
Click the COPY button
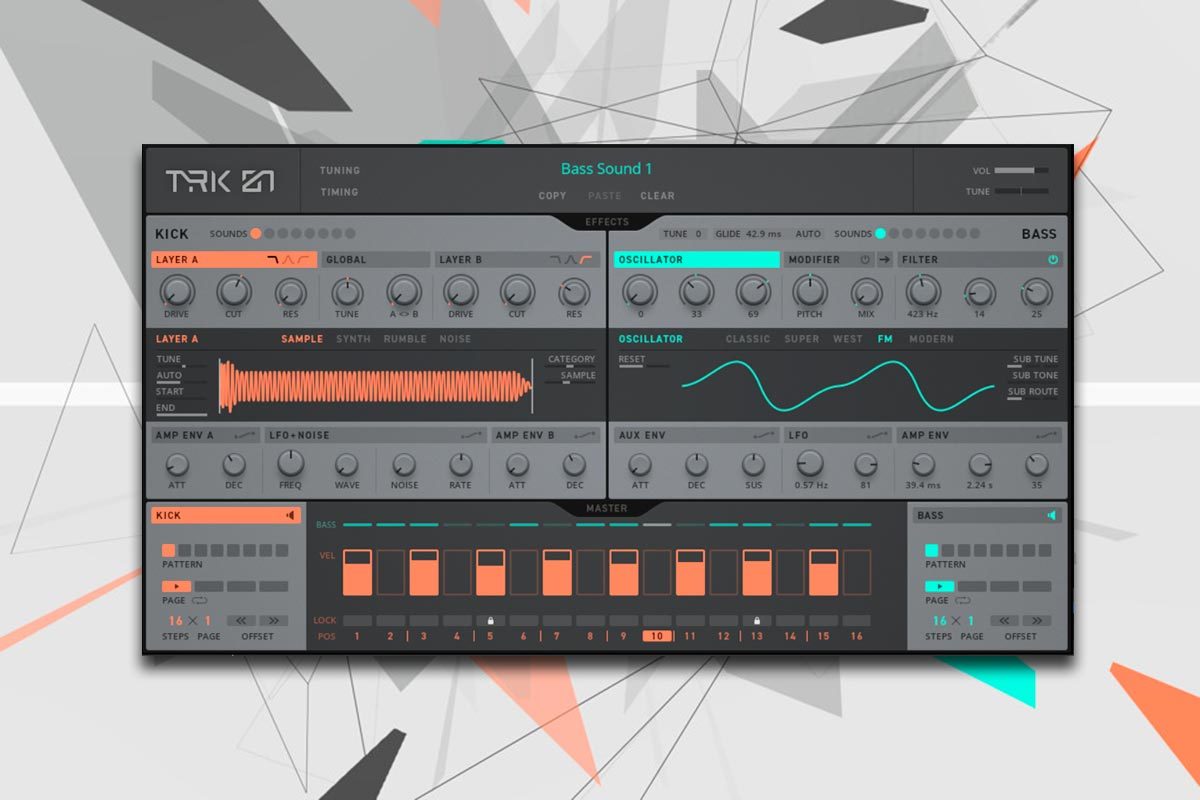pos(552,196)
